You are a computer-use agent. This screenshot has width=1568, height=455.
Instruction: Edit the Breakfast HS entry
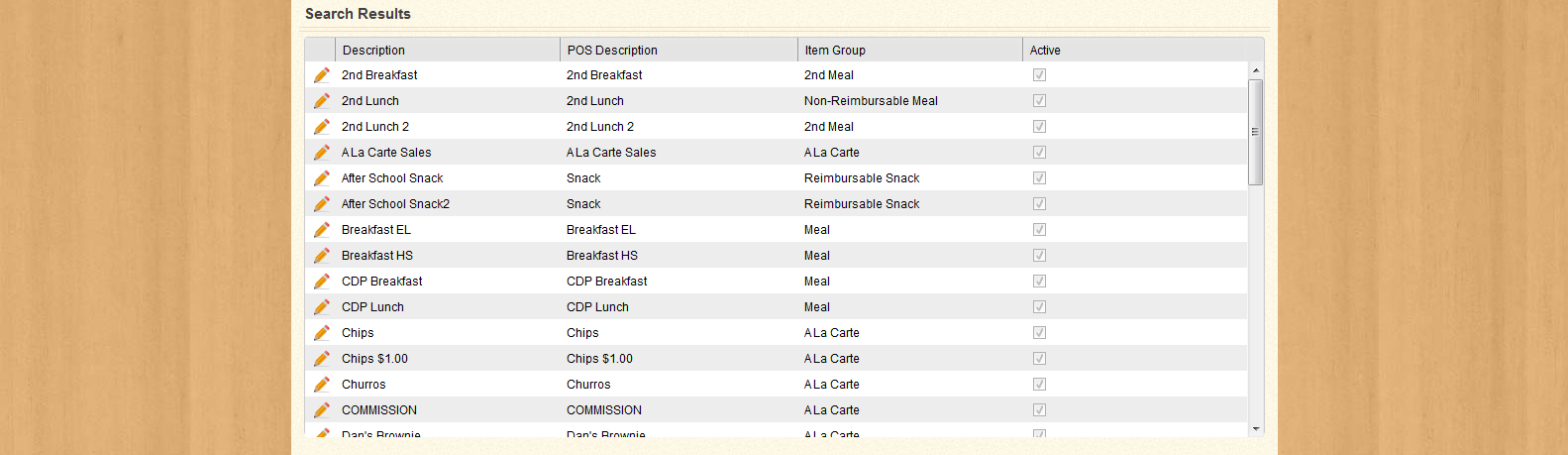(x=321, y=256)
